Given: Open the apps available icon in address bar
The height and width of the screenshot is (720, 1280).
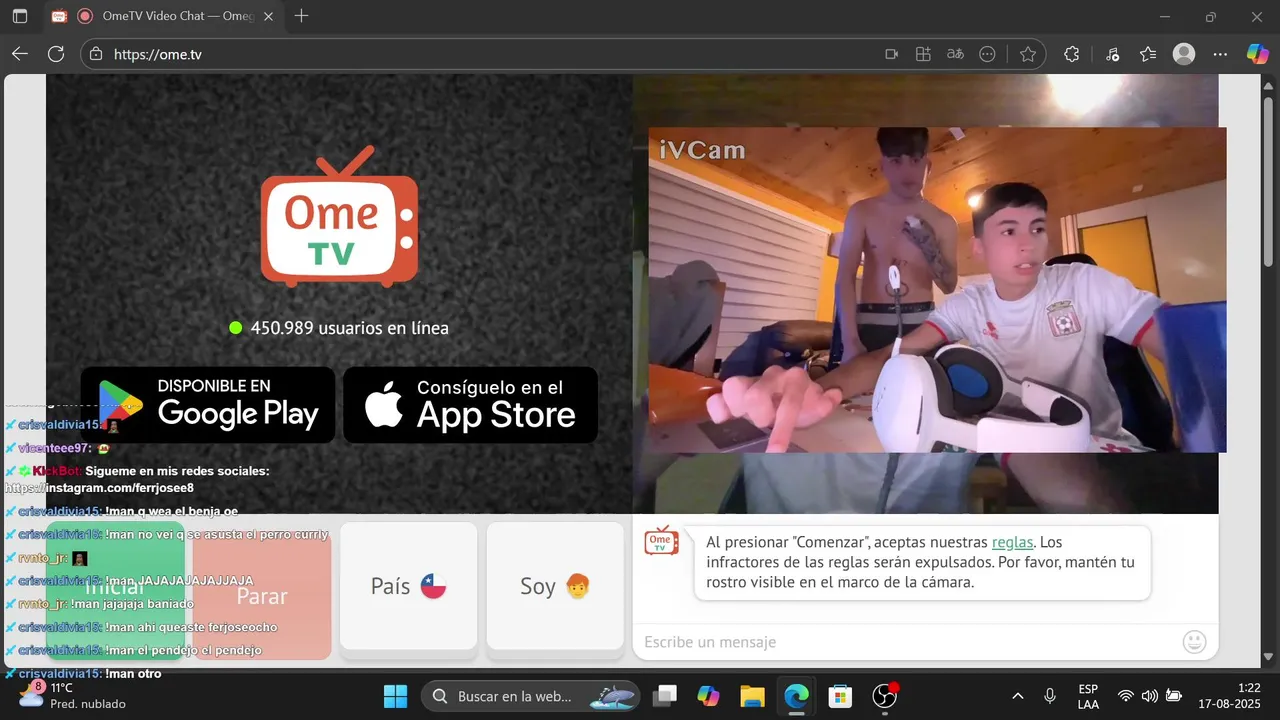Looking at the screenshot, I should (924, 54).
